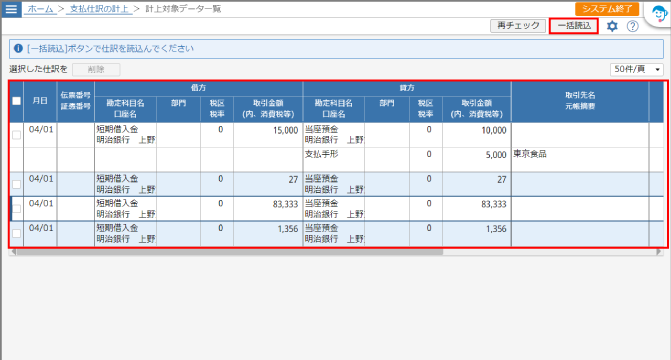
Task: Click the 再チェック button
Action: tap(518, 26)
